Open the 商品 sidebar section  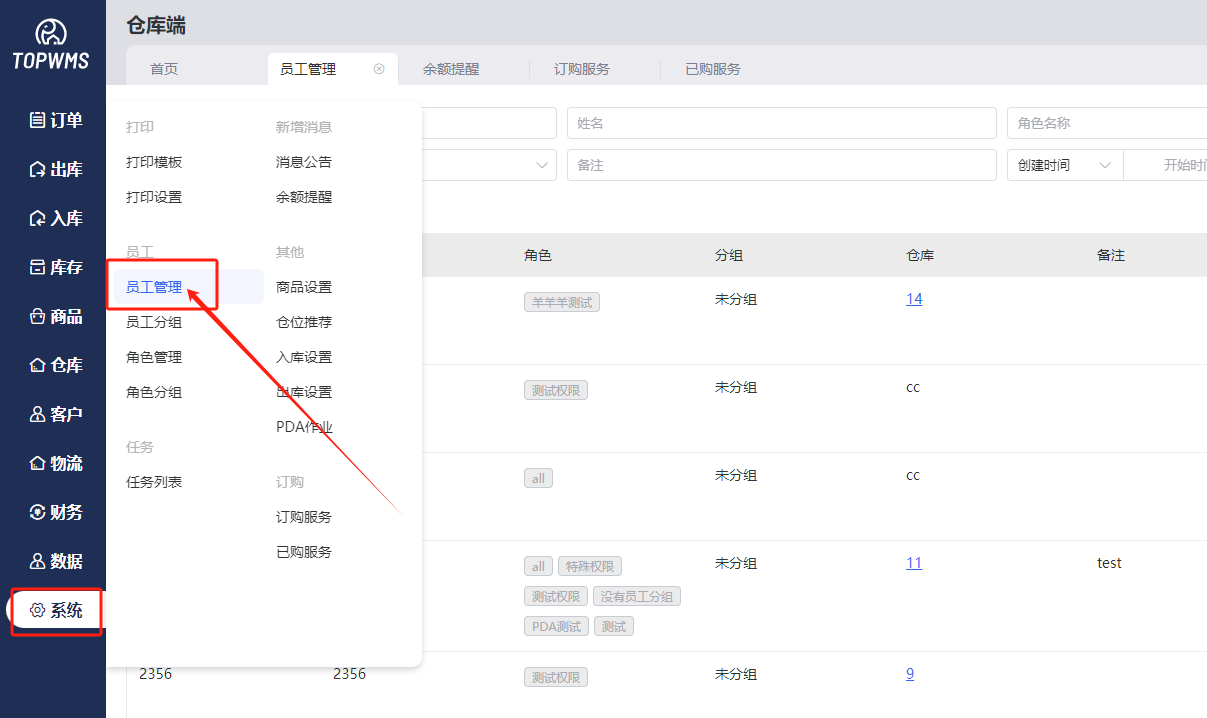(x=55, y=316)
